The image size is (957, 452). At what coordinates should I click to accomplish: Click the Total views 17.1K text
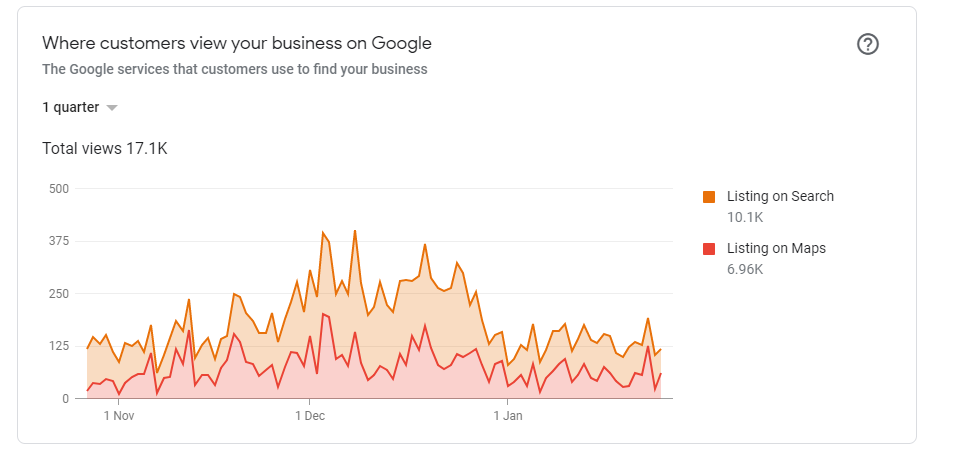[104, 148]
